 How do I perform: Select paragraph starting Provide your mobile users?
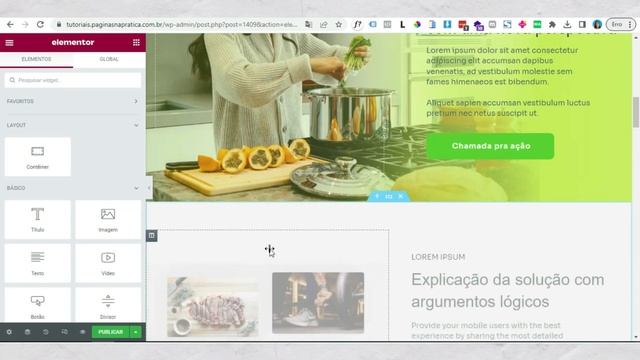click(487, 331)
